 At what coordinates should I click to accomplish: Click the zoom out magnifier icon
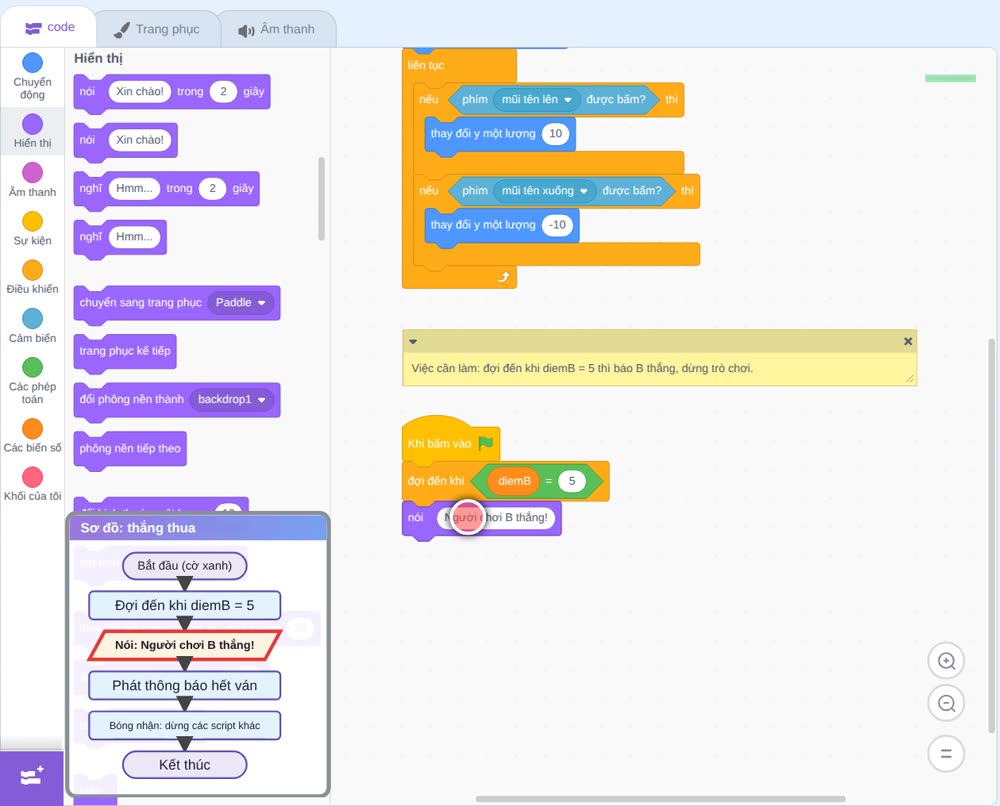point(946,703)
